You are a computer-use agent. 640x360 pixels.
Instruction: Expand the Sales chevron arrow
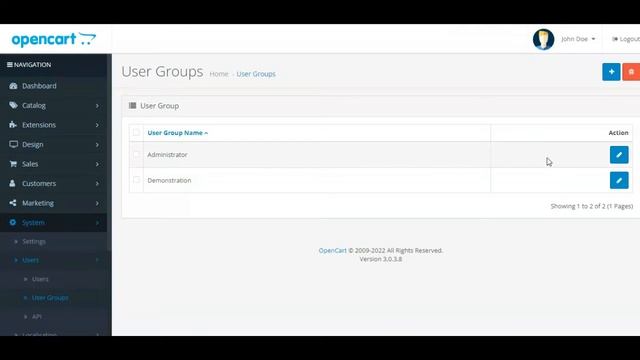pos(97,164)
